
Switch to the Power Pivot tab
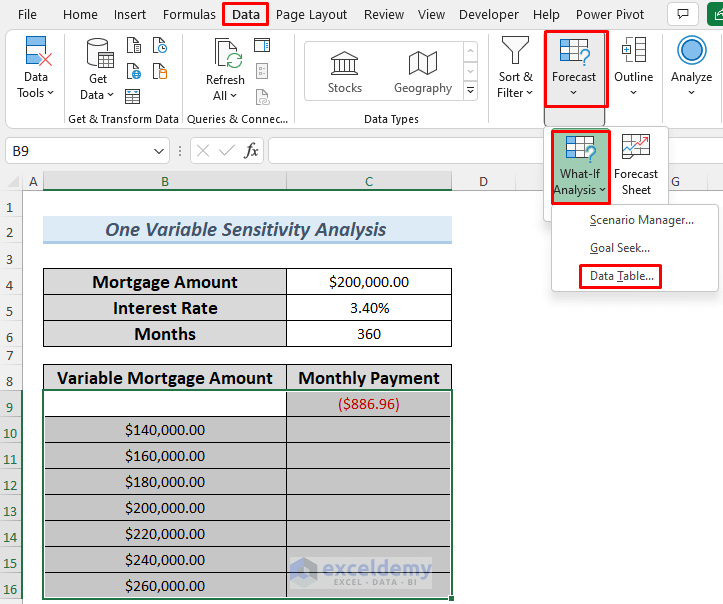610,14
